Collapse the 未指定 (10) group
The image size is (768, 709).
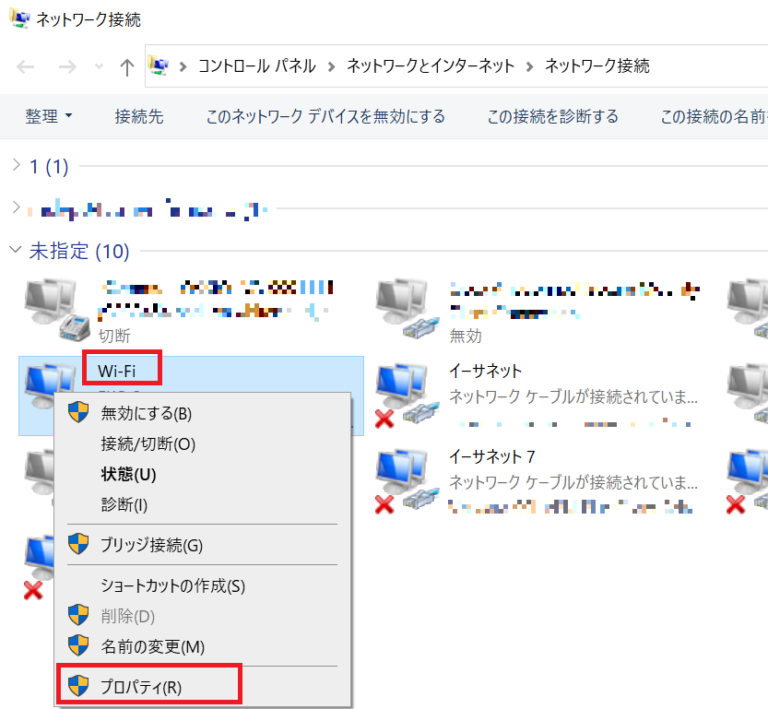pos(15,250)
